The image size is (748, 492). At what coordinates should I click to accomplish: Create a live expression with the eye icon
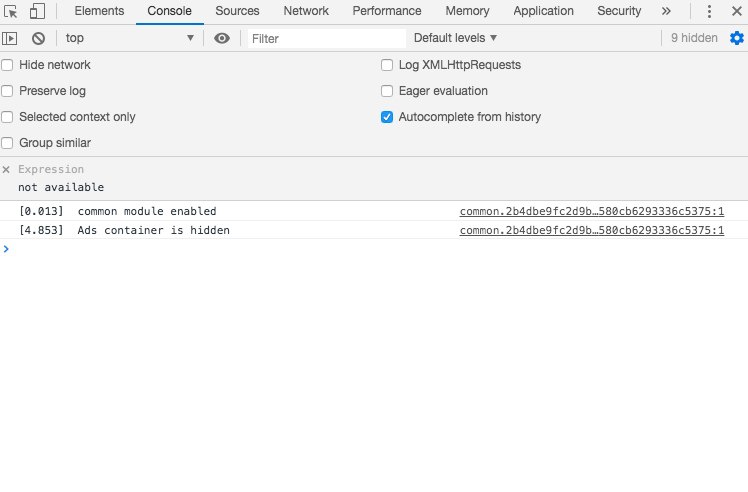pyautogui.click(x=222, y=38)
